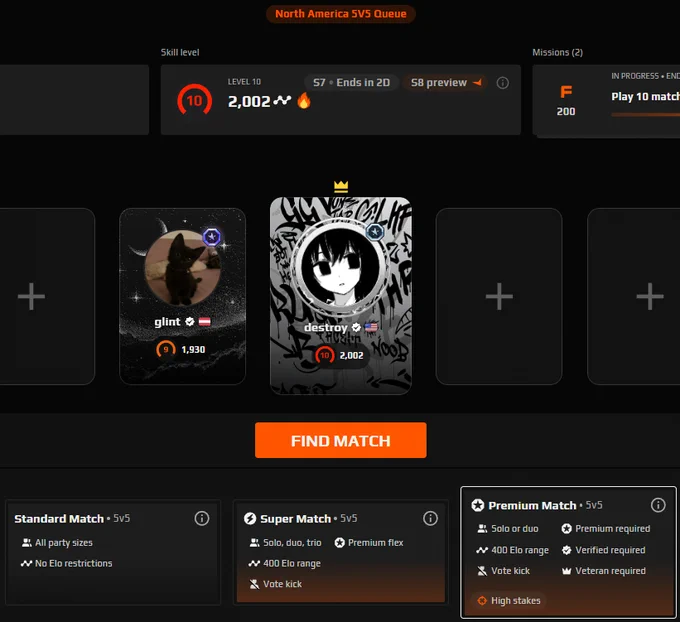Click 'Solo or duo' text
Screen dimensions: 680x622
point(515,529)
